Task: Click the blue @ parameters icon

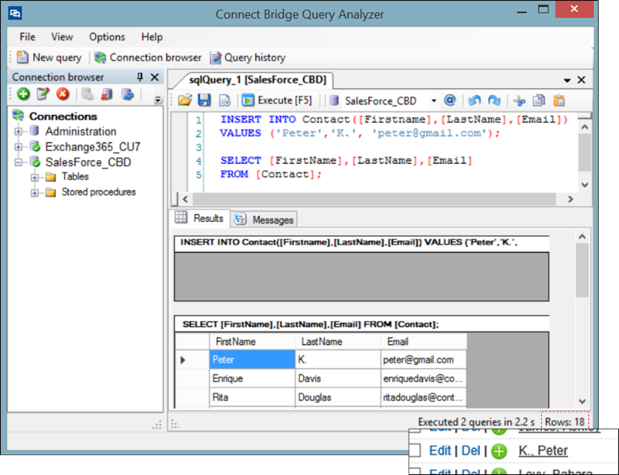Action: point(450,100)
